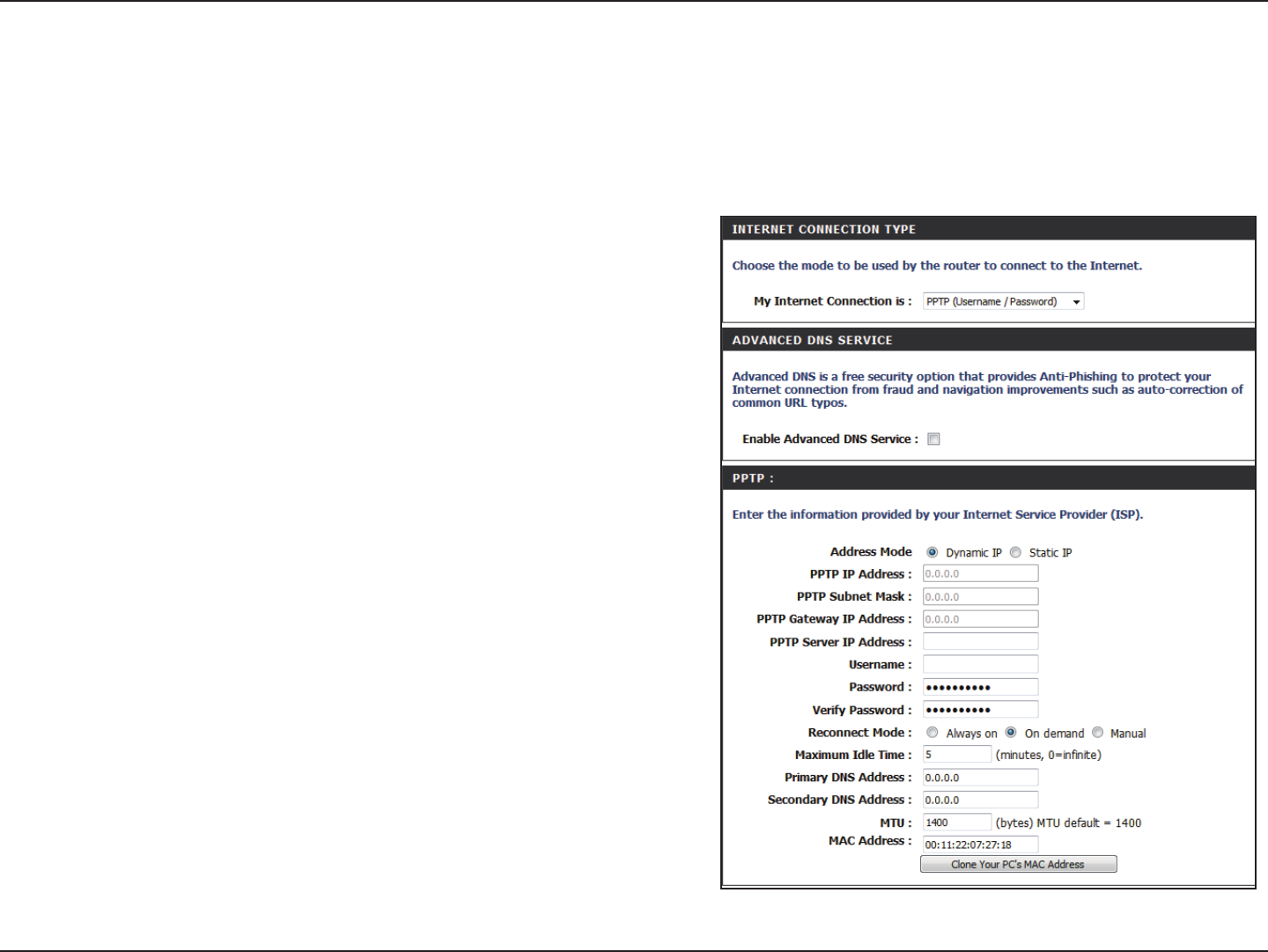Click the ADVANCED DNS SERVICE heading
This screenshot has height=952, width=1268.
click(x=812, y=340)
